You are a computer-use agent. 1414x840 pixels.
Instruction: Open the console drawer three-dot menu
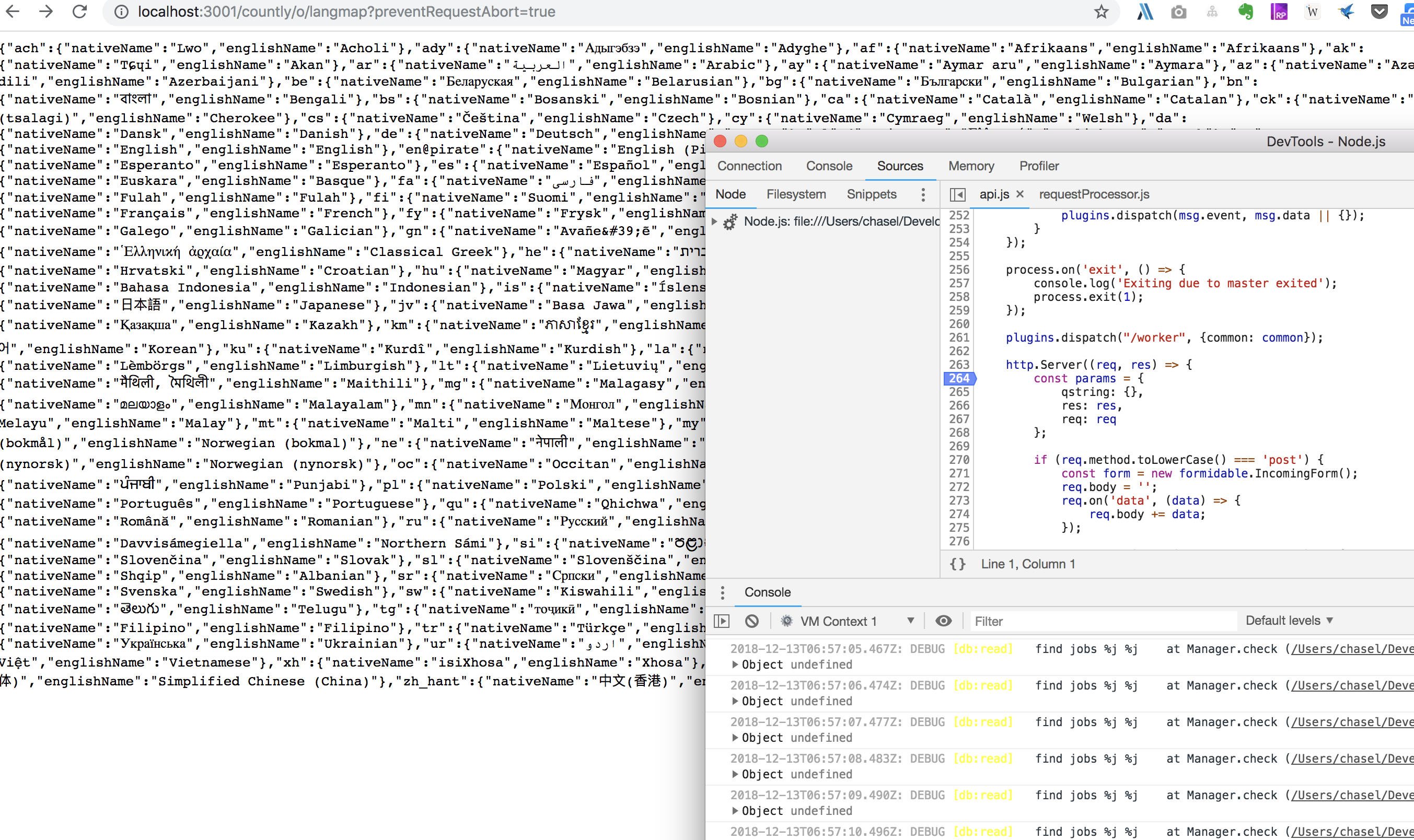pyautogui.click(x=722, y=592)
